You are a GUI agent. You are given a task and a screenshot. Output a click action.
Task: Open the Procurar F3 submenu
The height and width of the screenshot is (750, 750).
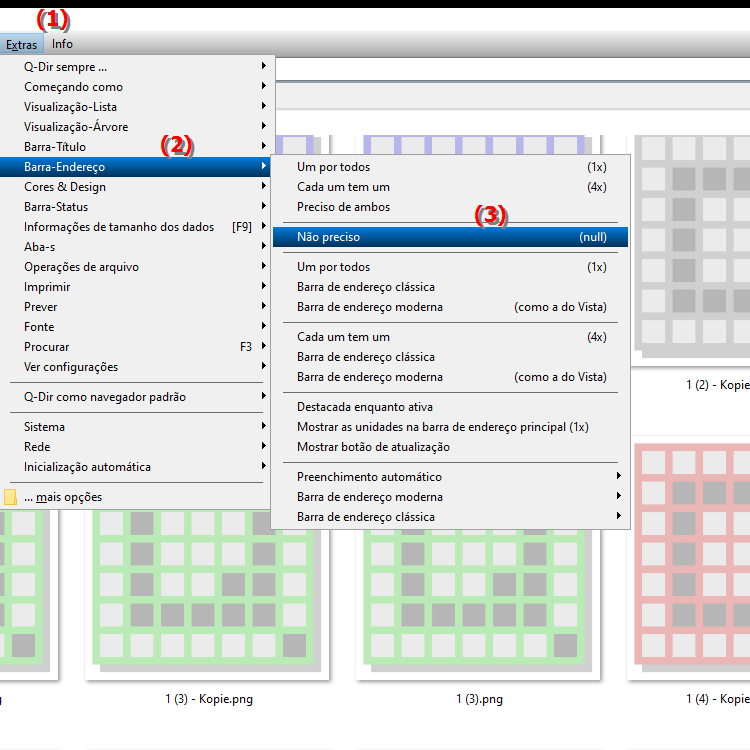pyautogui.click(x=137, y=347)
